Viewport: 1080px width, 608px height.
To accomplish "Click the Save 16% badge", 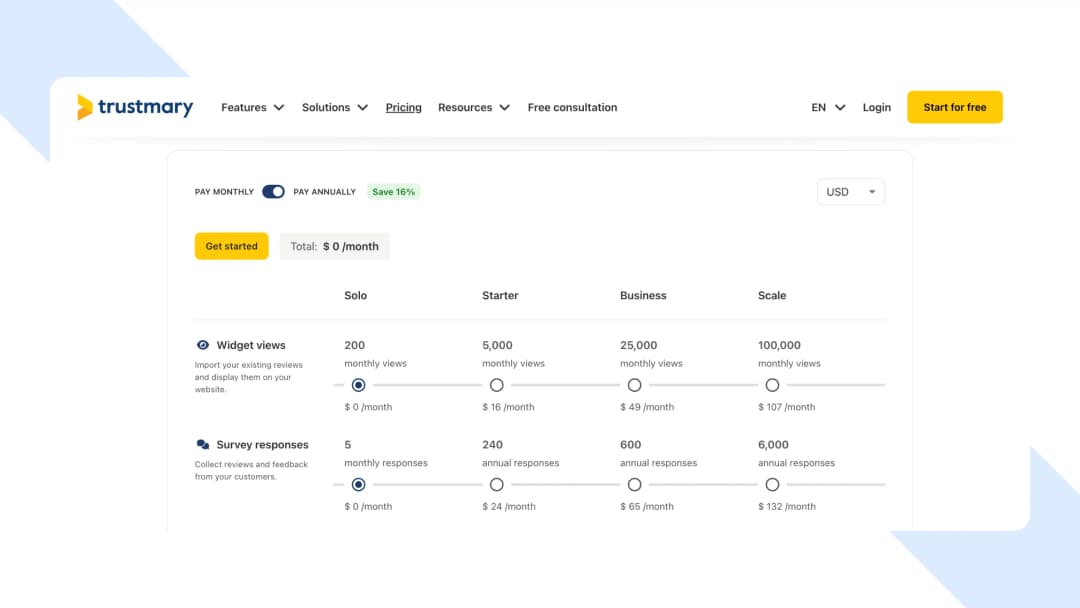I will pyautogui.click(x=393, y=191).
